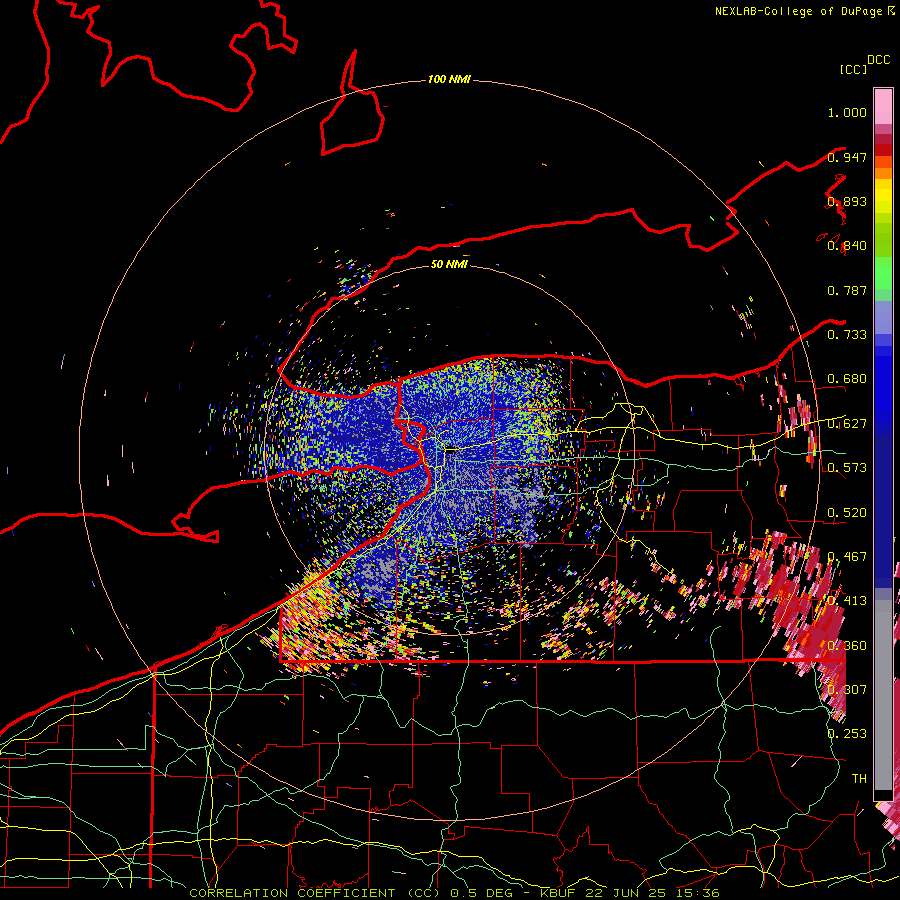Click the 0.520 scale value
The width and height of the screenshot is (900, 900).
pos(847,513)
